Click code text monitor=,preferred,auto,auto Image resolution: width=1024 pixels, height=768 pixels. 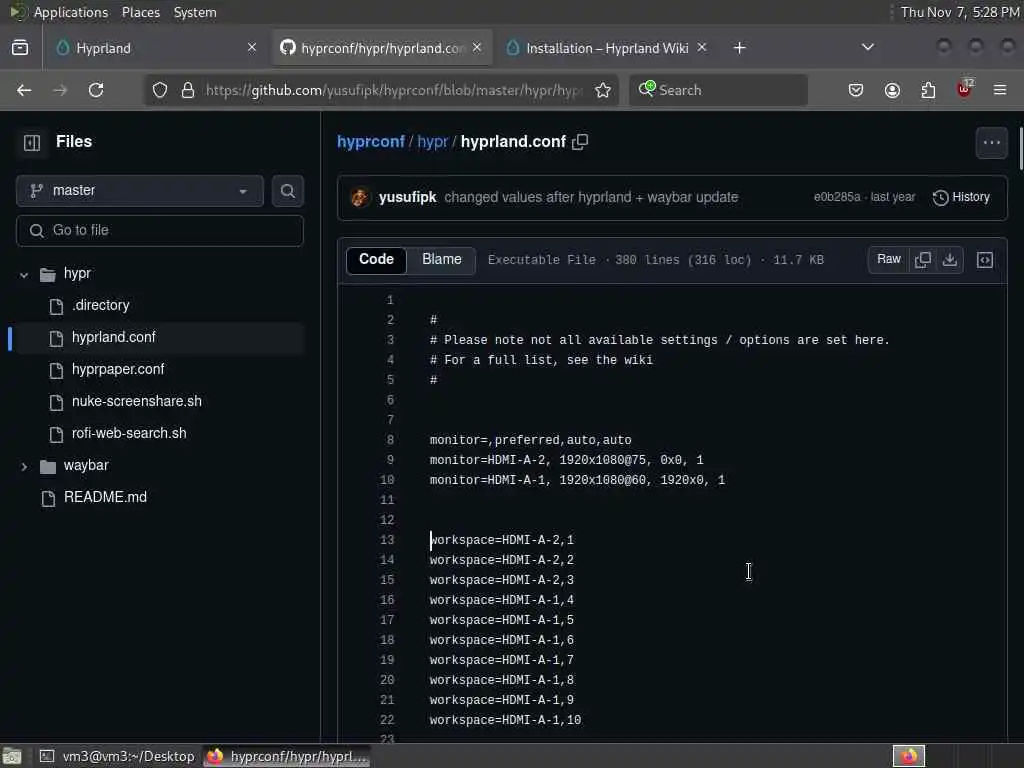(530, 440)
